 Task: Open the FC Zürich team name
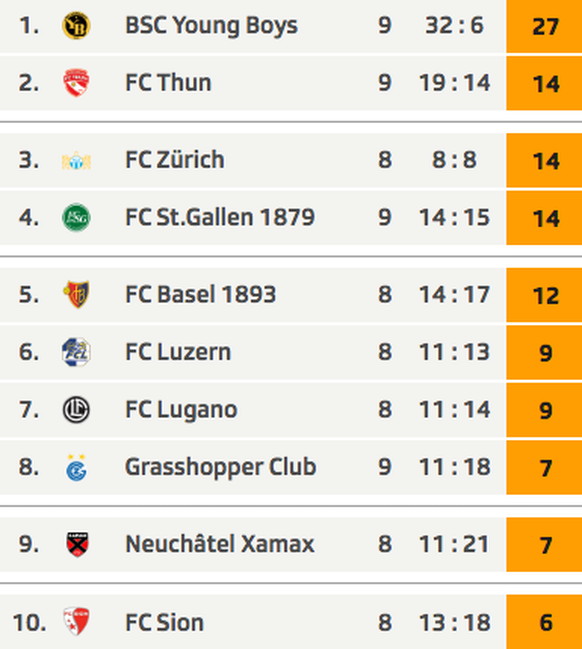point(175,160)
